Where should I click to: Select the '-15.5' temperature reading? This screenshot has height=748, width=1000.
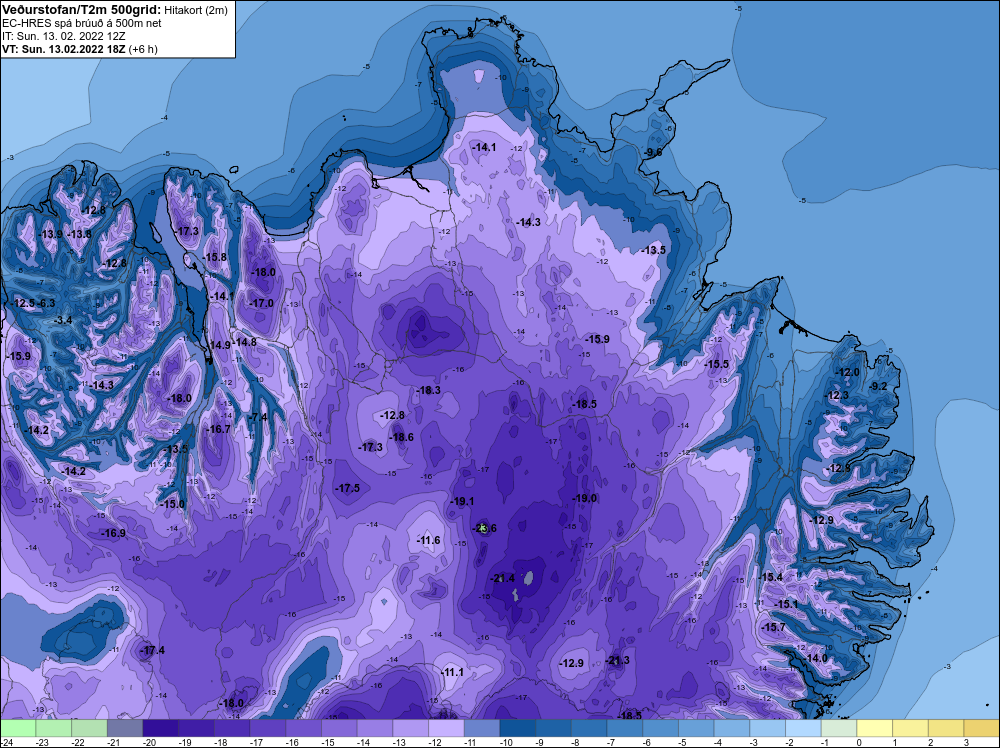717,364
